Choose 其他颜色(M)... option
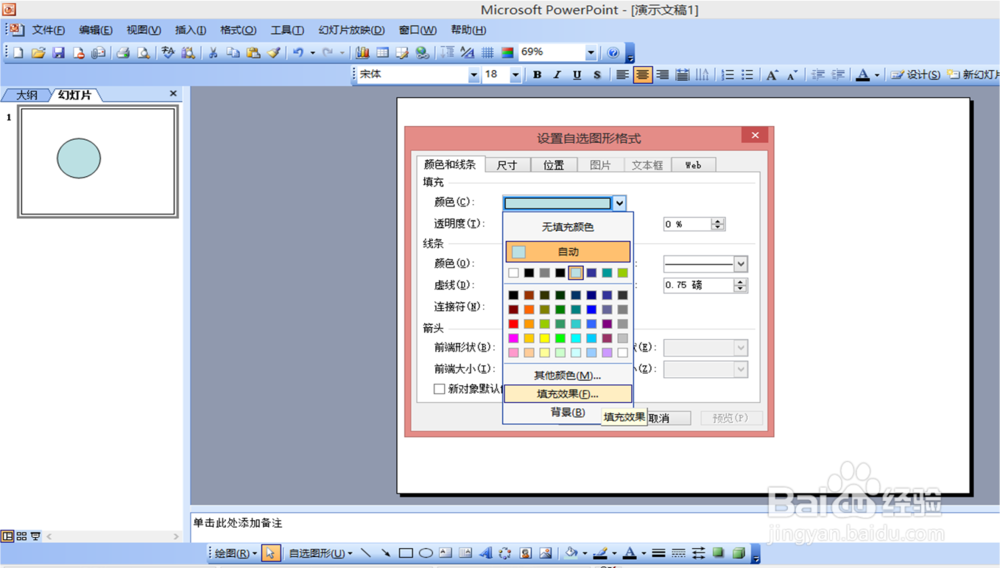 point(568,375)
